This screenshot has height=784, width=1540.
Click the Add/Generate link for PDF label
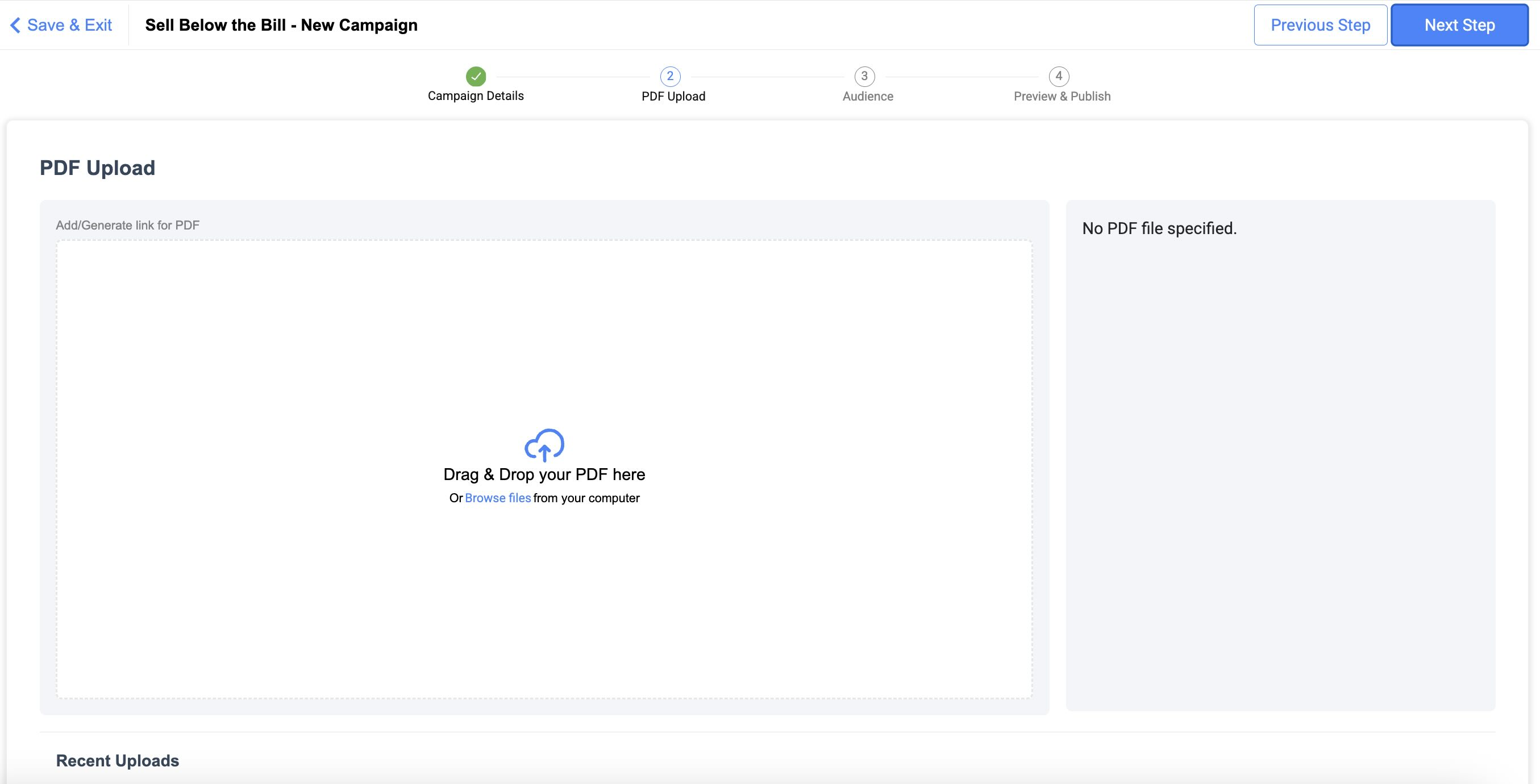point(127,226)
